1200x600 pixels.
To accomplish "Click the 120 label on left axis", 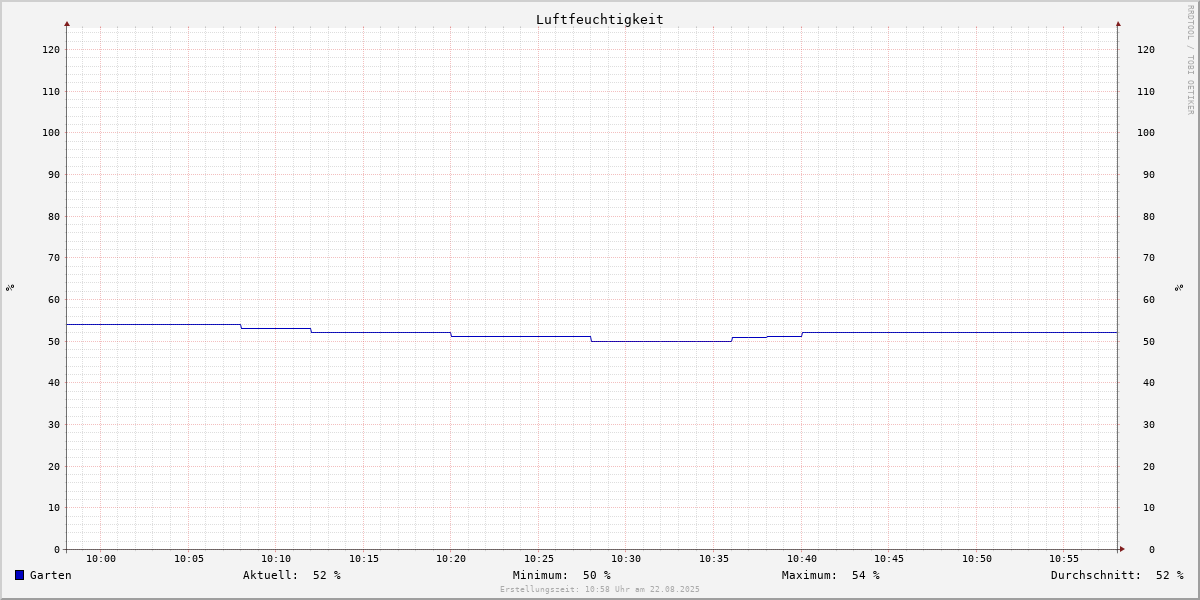I will tap(51, 49).
